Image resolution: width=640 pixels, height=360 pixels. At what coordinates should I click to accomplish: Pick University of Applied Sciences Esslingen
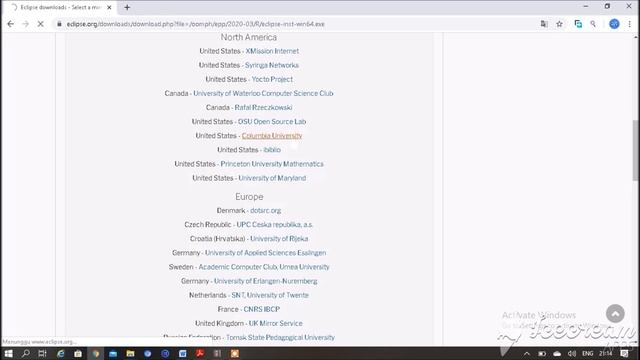tap(265, 253)
